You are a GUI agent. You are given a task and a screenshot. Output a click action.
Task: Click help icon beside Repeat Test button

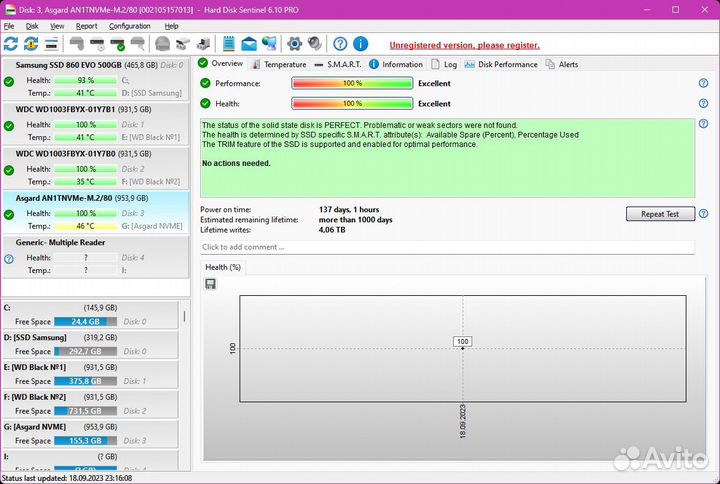pos(703,214)
